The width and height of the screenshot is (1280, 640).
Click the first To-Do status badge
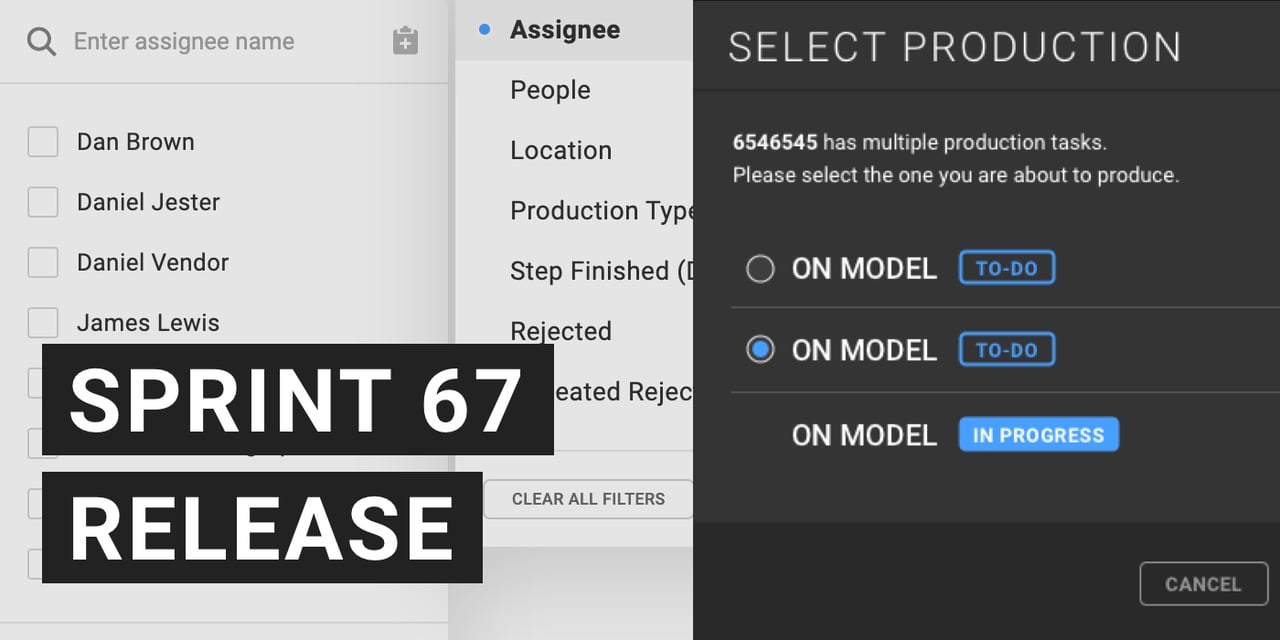coord(1007,268)
